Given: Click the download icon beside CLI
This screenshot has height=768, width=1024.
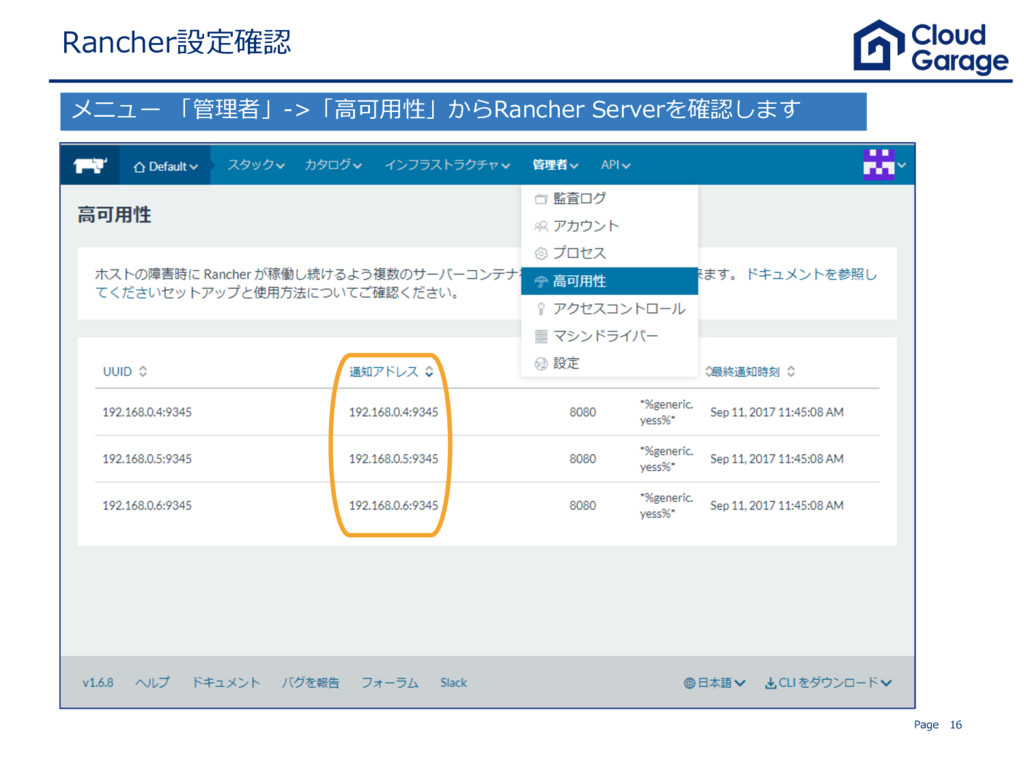Looking at the screenshot, I should [x=771, y=684].
